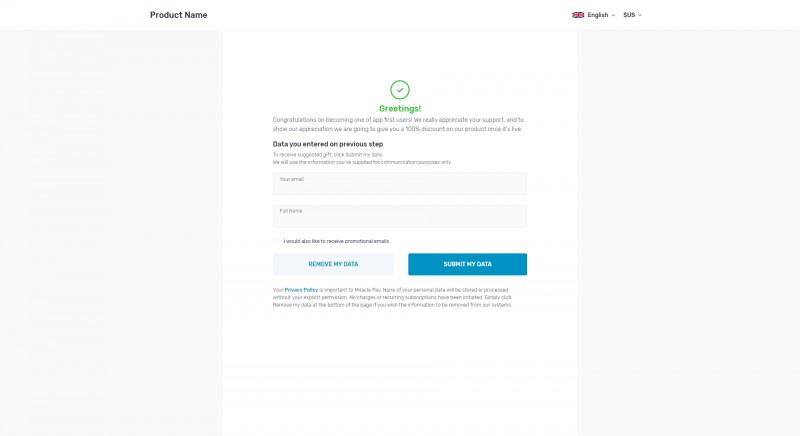Click the Product Name logo
Image resolution: width=800 pixels, height=436 pixels.
point(179,15)
